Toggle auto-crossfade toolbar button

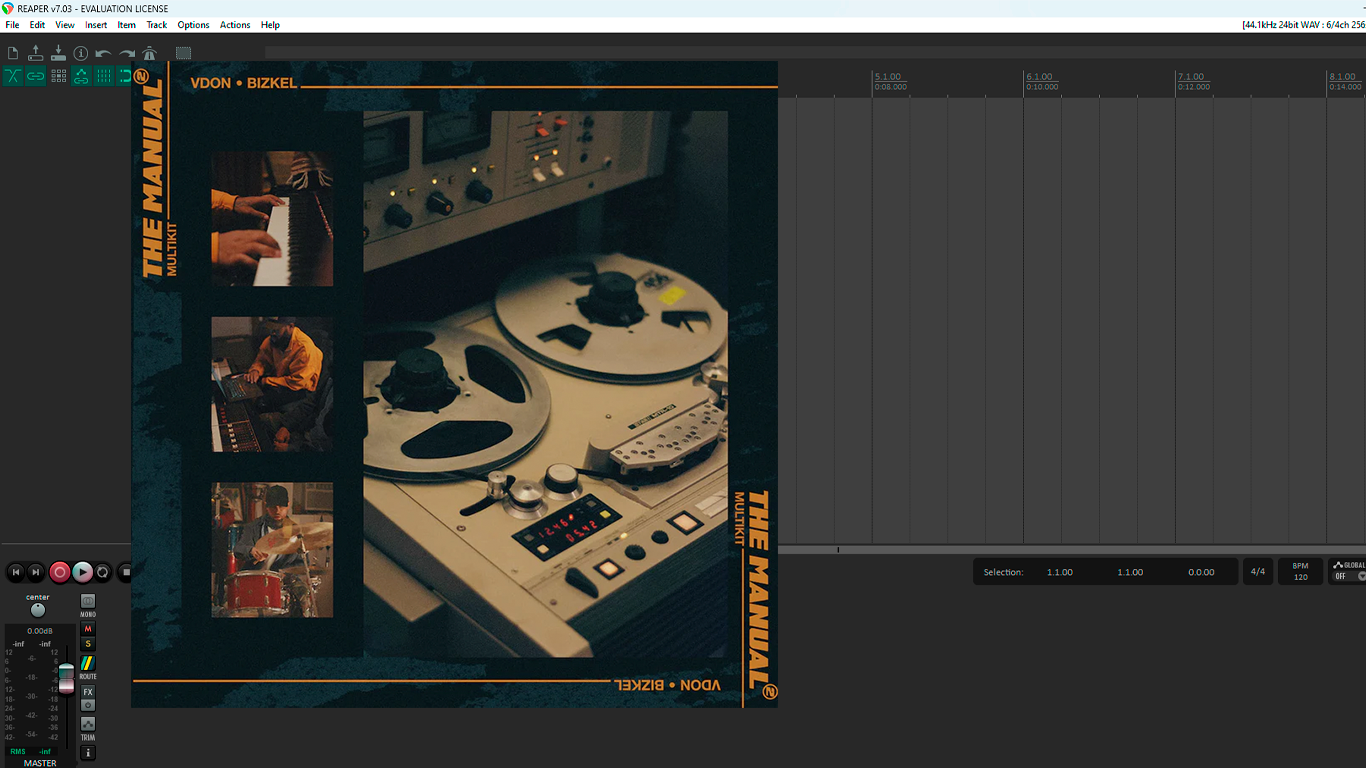point(13,76)
